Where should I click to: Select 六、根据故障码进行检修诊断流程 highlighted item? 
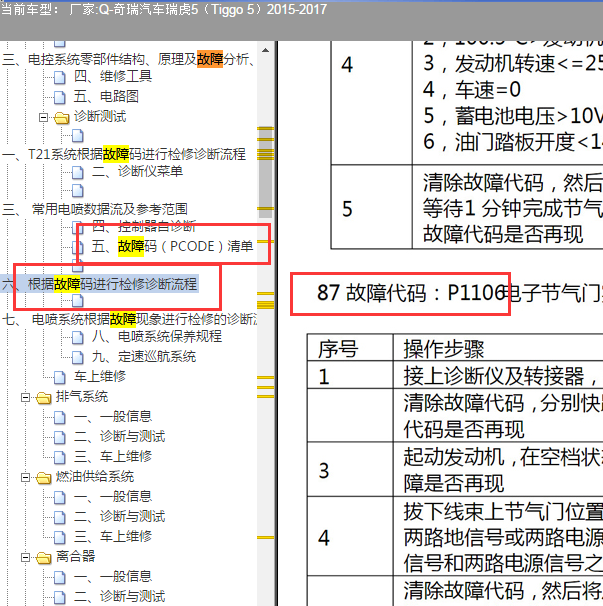pos(100,284)
